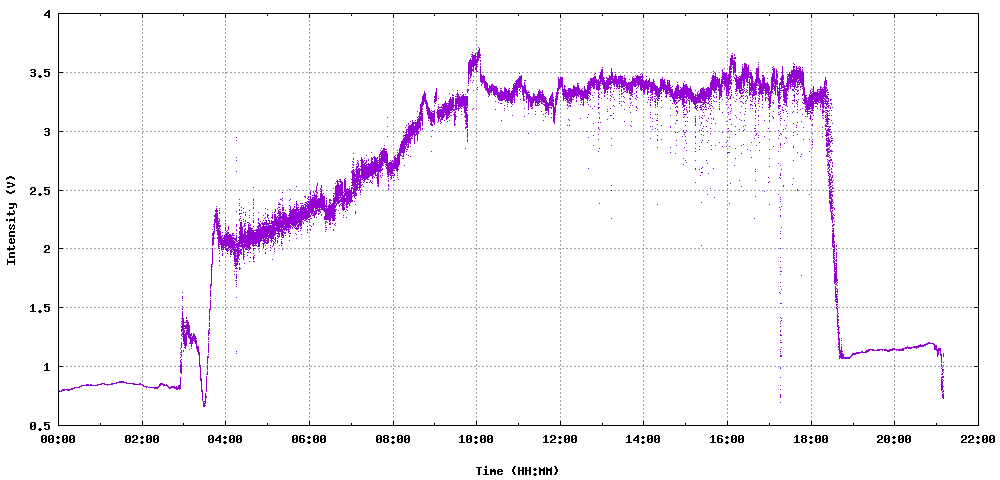Viewport: 1000px width, 480px height.
Task: Click the 16:00 time axis label
Action: pos(727,440)
